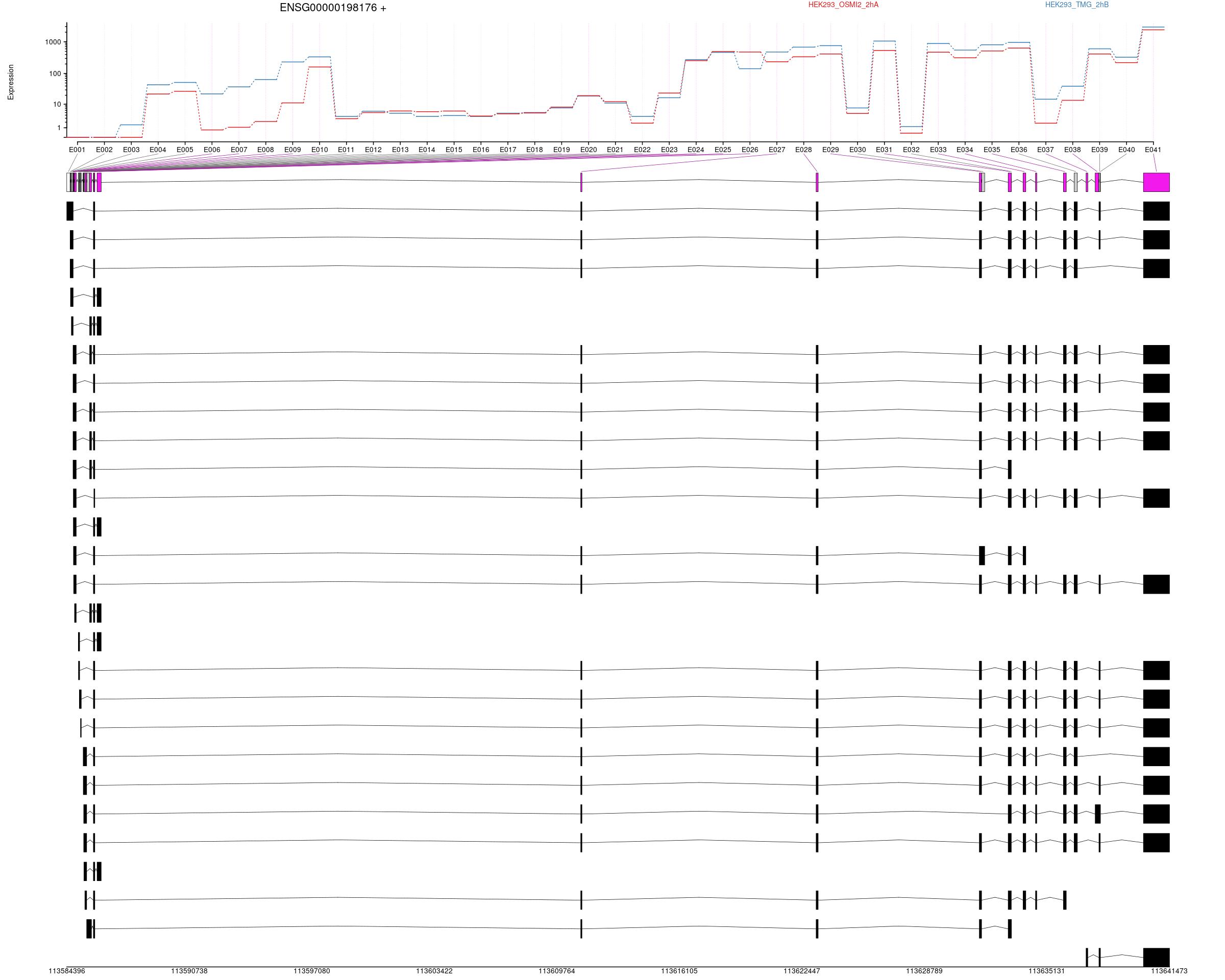Click exon label E041
Image resolution: width=1225 pixels, height=980 pixels.
[x=1153, y=150]
